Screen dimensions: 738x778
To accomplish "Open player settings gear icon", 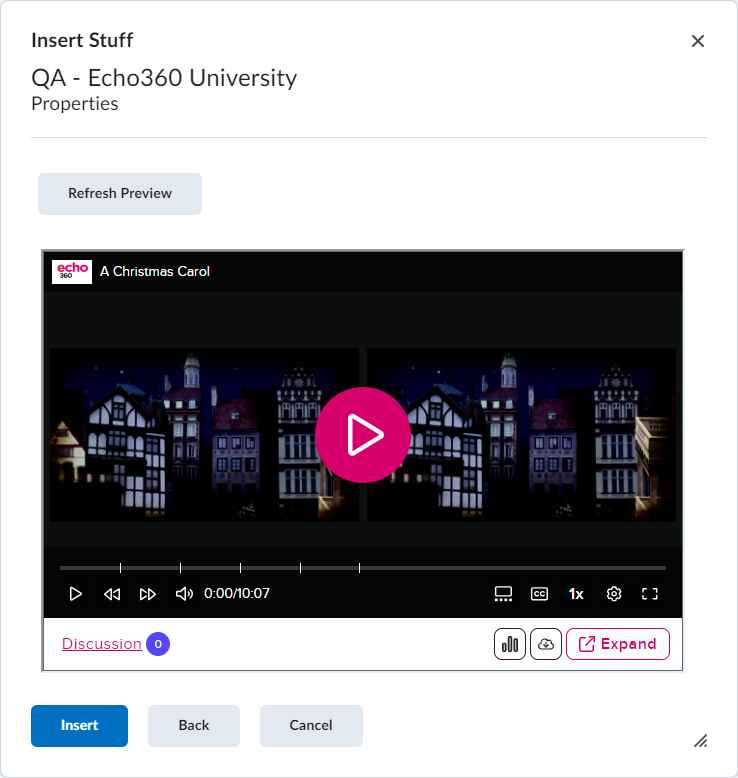I will 614,594.
